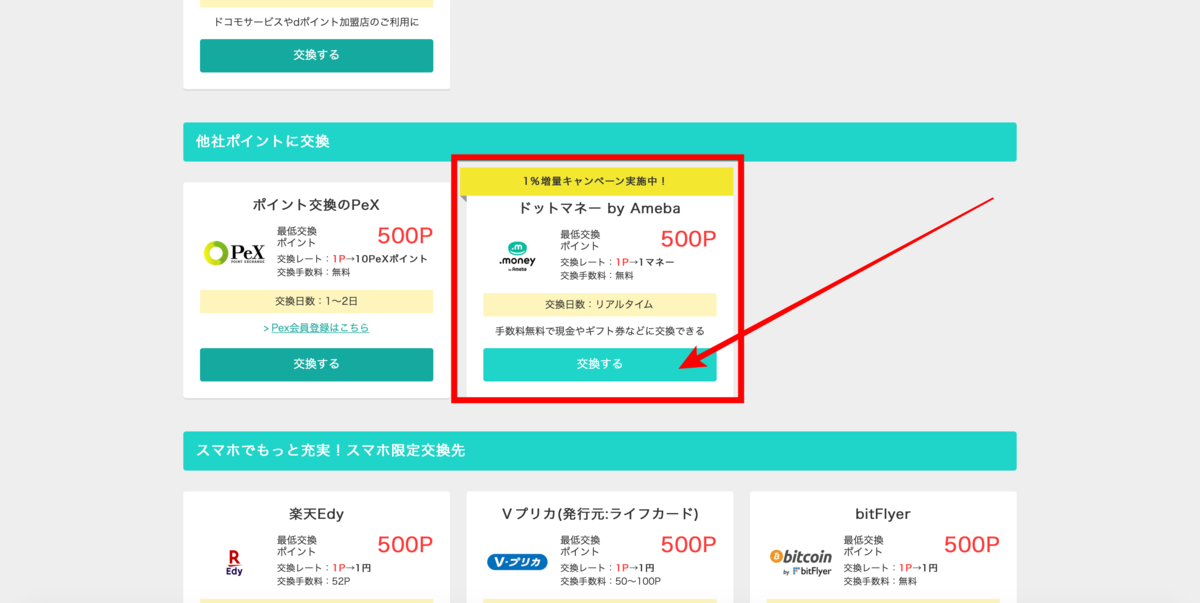Click the 500P value in the bitFlyer card

(x=972, y=545)
